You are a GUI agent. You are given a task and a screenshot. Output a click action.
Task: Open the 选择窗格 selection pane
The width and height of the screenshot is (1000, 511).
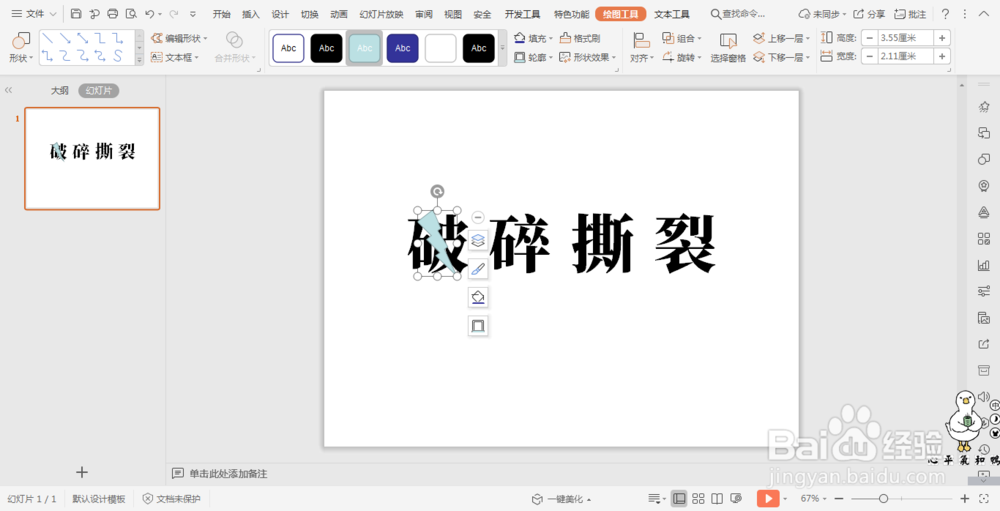pyautogui.click(x=728, y=48)
